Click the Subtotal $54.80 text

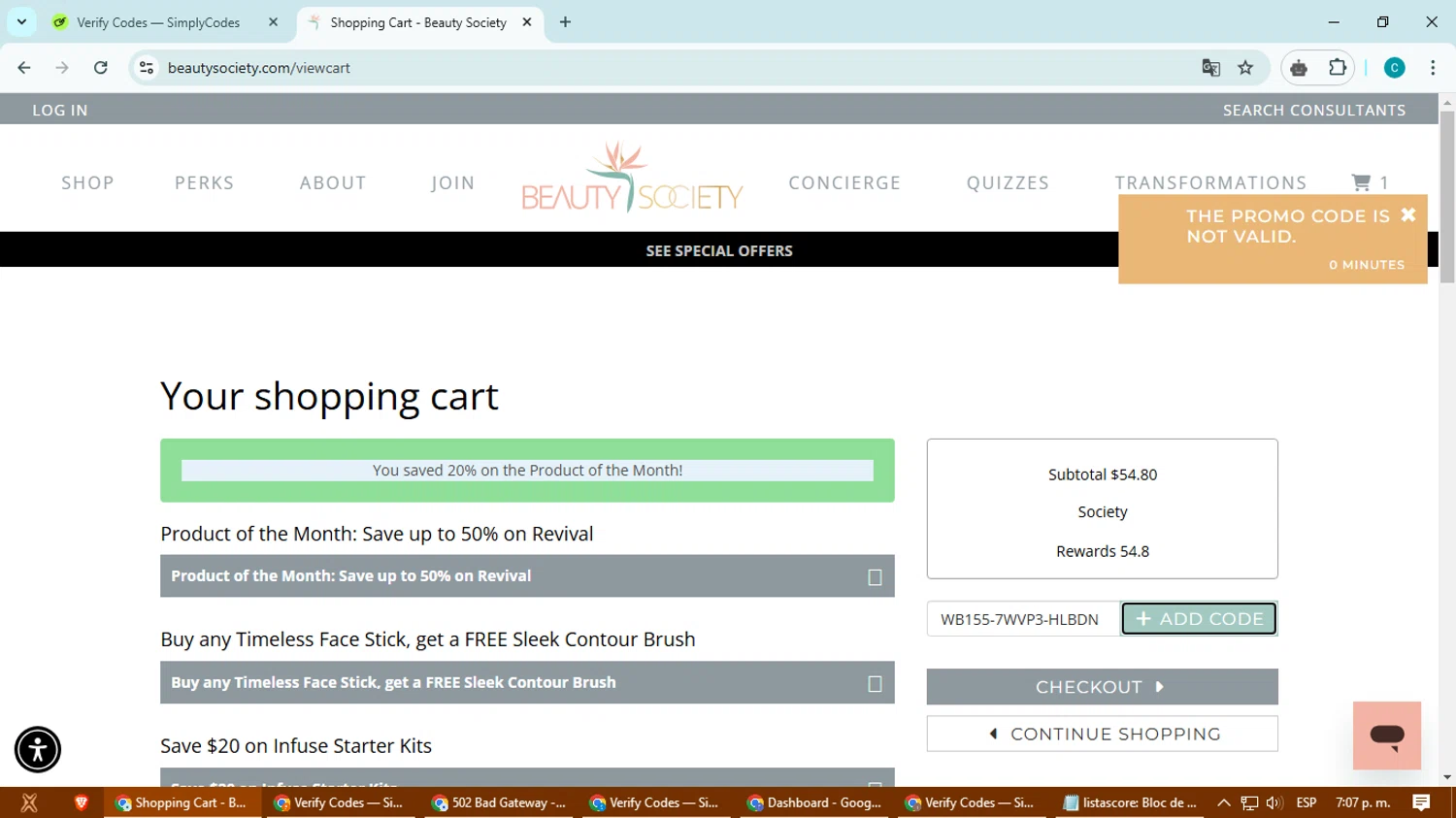tap(1103, 474)
